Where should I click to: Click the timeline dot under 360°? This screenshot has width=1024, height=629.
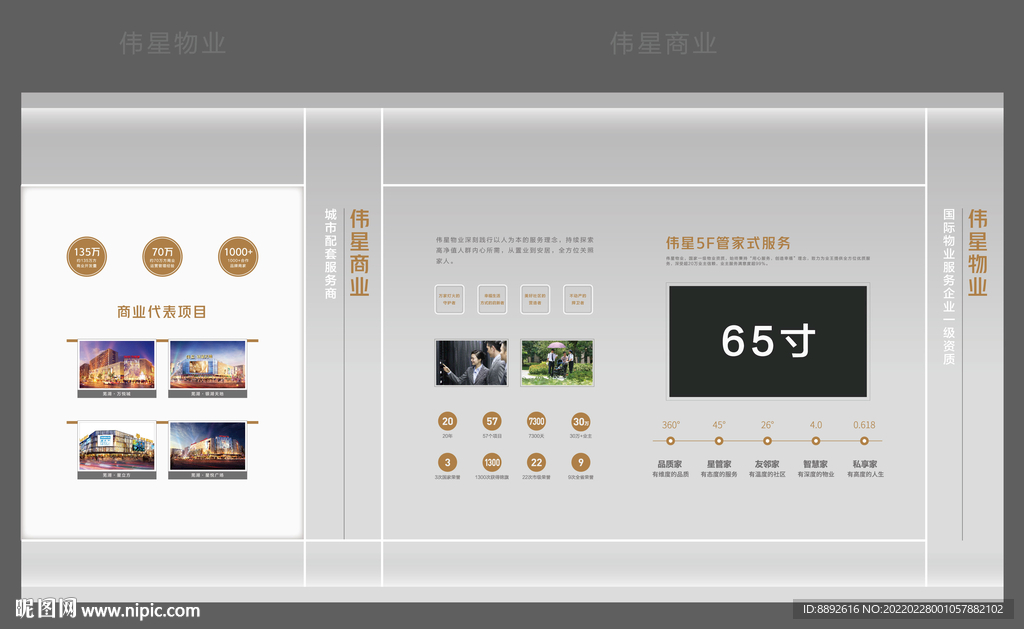671,441
